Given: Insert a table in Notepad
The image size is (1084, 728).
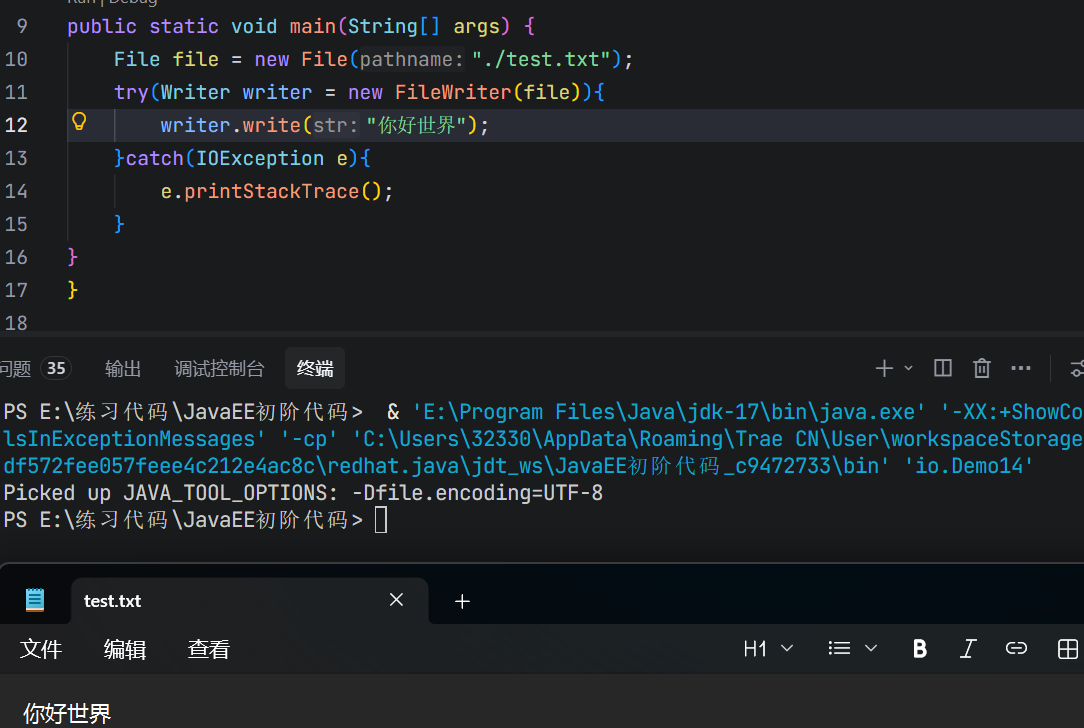Looking at the screenshot, I should pos(1068,648).
